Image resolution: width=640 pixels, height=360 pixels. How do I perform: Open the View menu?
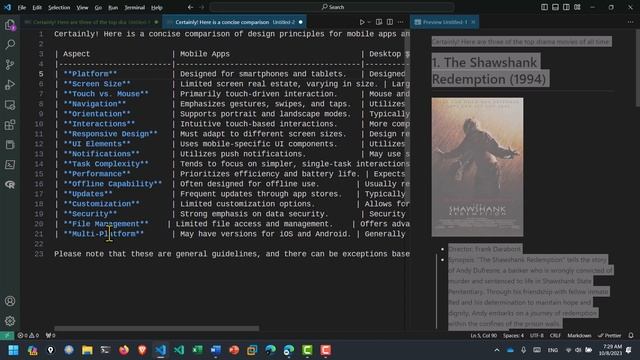[x=82, y=7]
